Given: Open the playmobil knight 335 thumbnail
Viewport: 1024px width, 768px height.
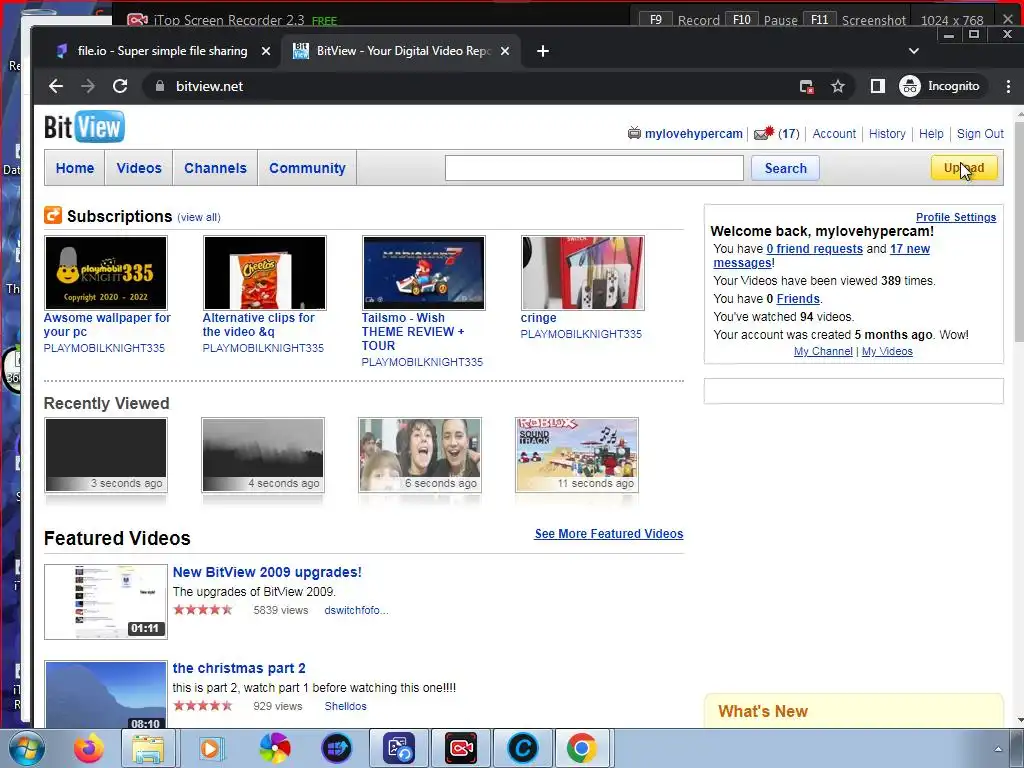Looking at the screenshot, I should [106, 273].
